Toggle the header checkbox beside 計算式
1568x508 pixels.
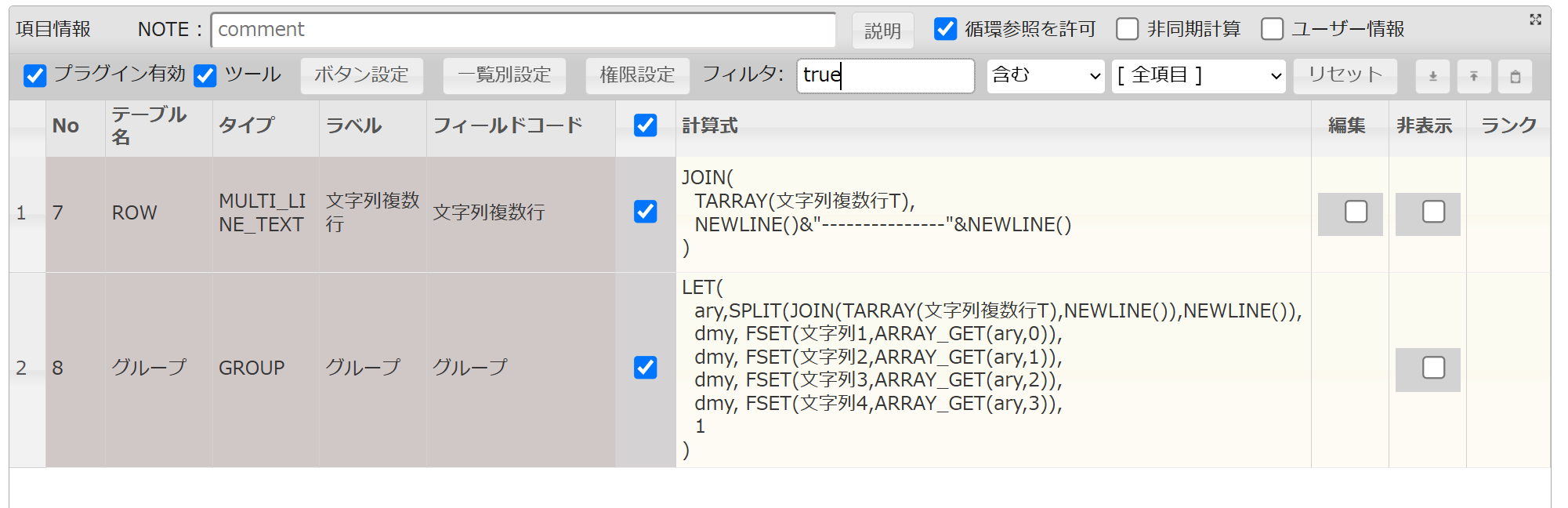pos(646,125)
